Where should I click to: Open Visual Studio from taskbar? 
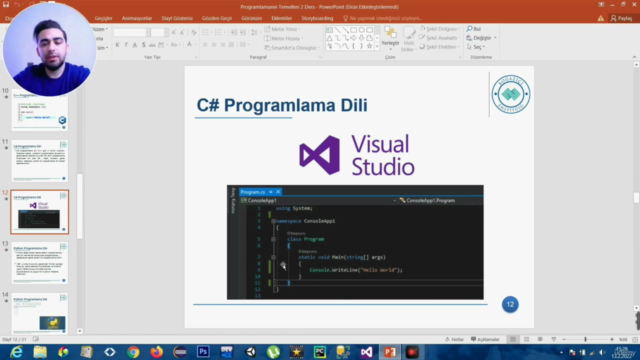[367, 352]
